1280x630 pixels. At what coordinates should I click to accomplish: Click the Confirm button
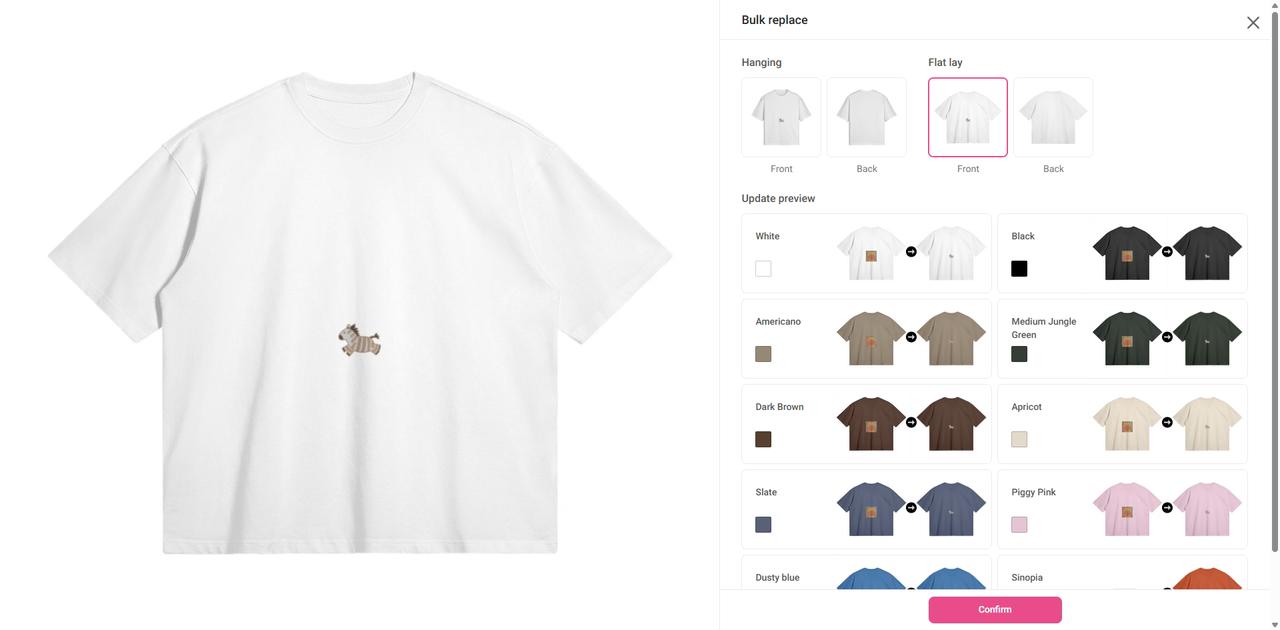995,610
